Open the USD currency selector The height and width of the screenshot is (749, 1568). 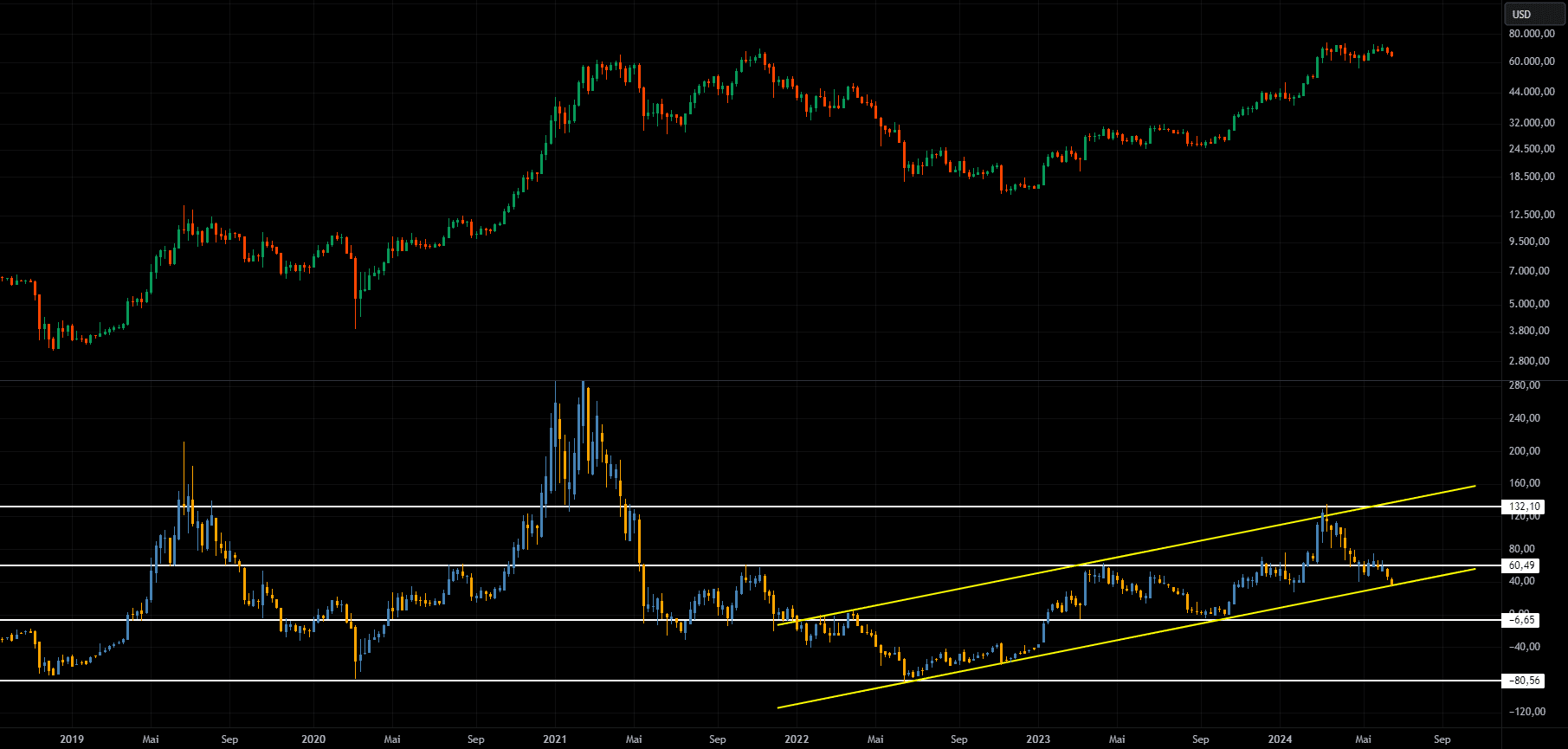[1534, 14]
